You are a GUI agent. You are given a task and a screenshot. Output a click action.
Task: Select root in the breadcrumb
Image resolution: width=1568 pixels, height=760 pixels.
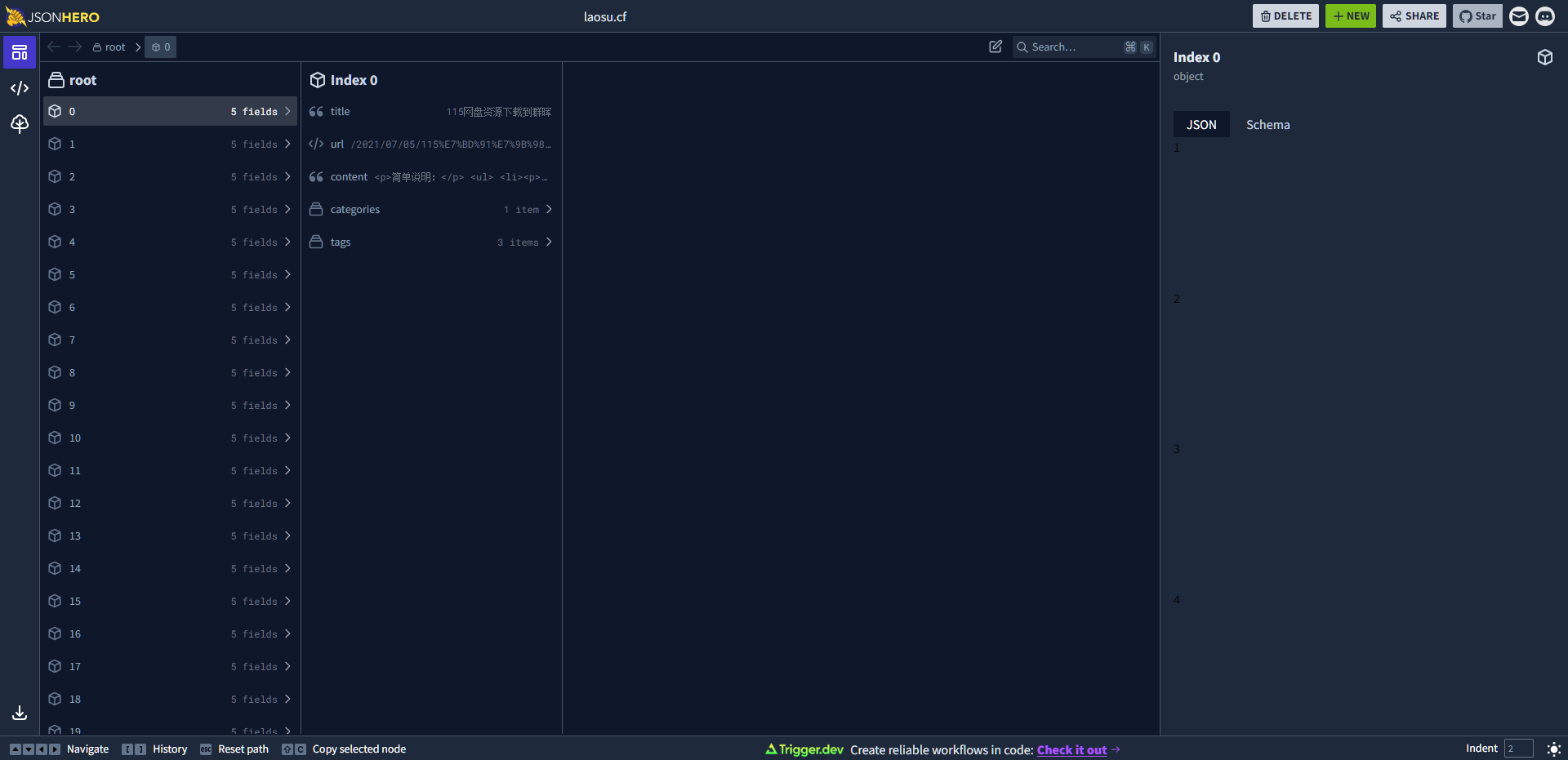tap(109, 47)
